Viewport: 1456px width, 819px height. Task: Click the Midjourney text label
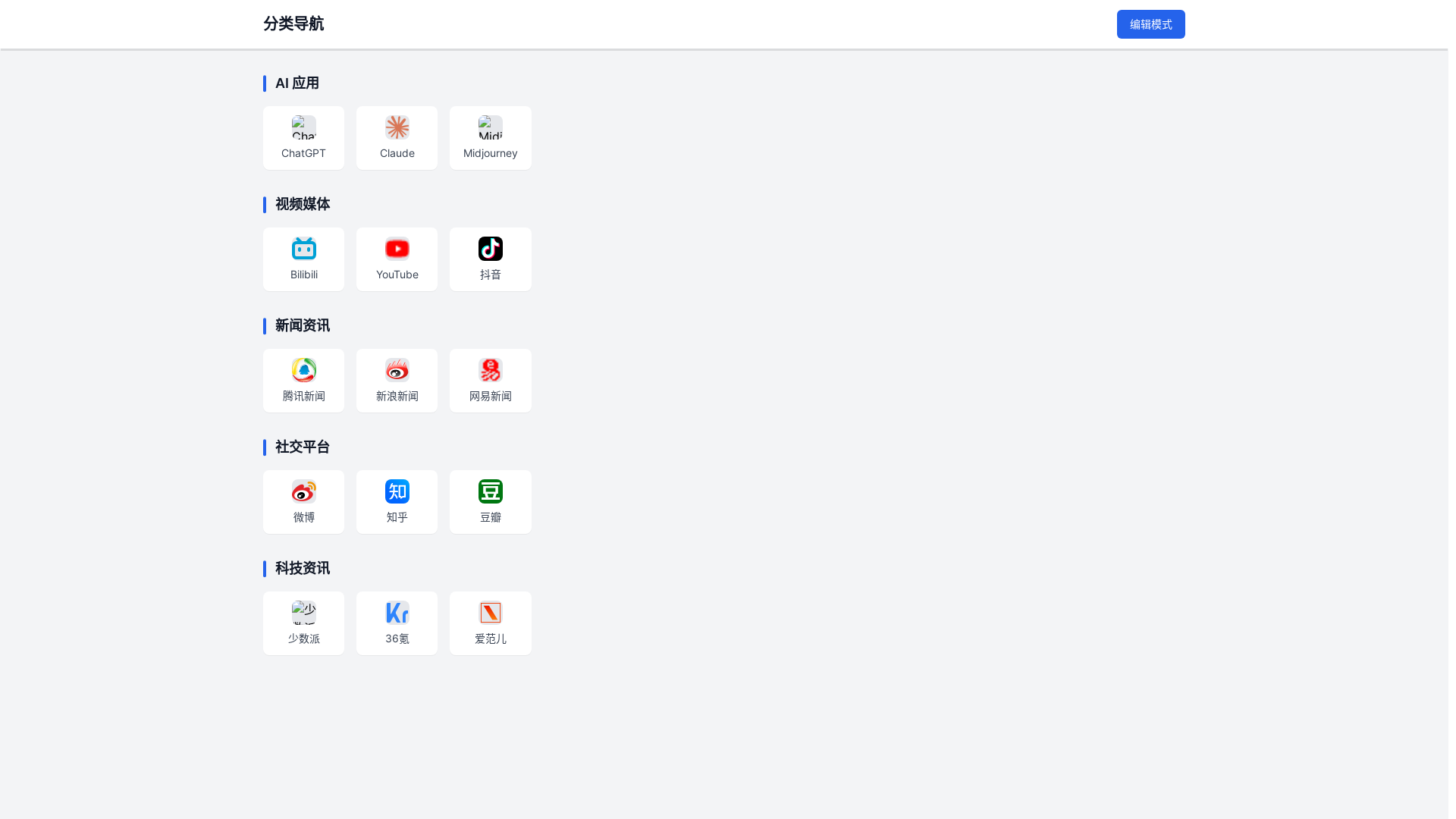point(490,153)
